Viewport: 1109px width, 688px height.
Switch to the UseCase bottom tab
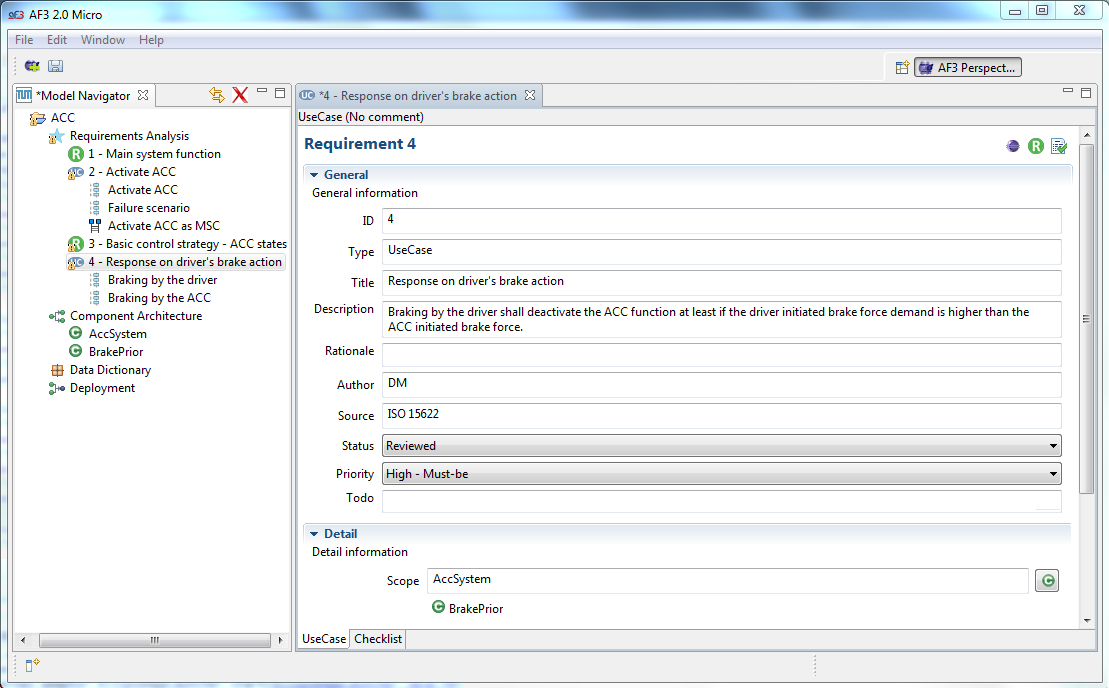click(324, 639)
